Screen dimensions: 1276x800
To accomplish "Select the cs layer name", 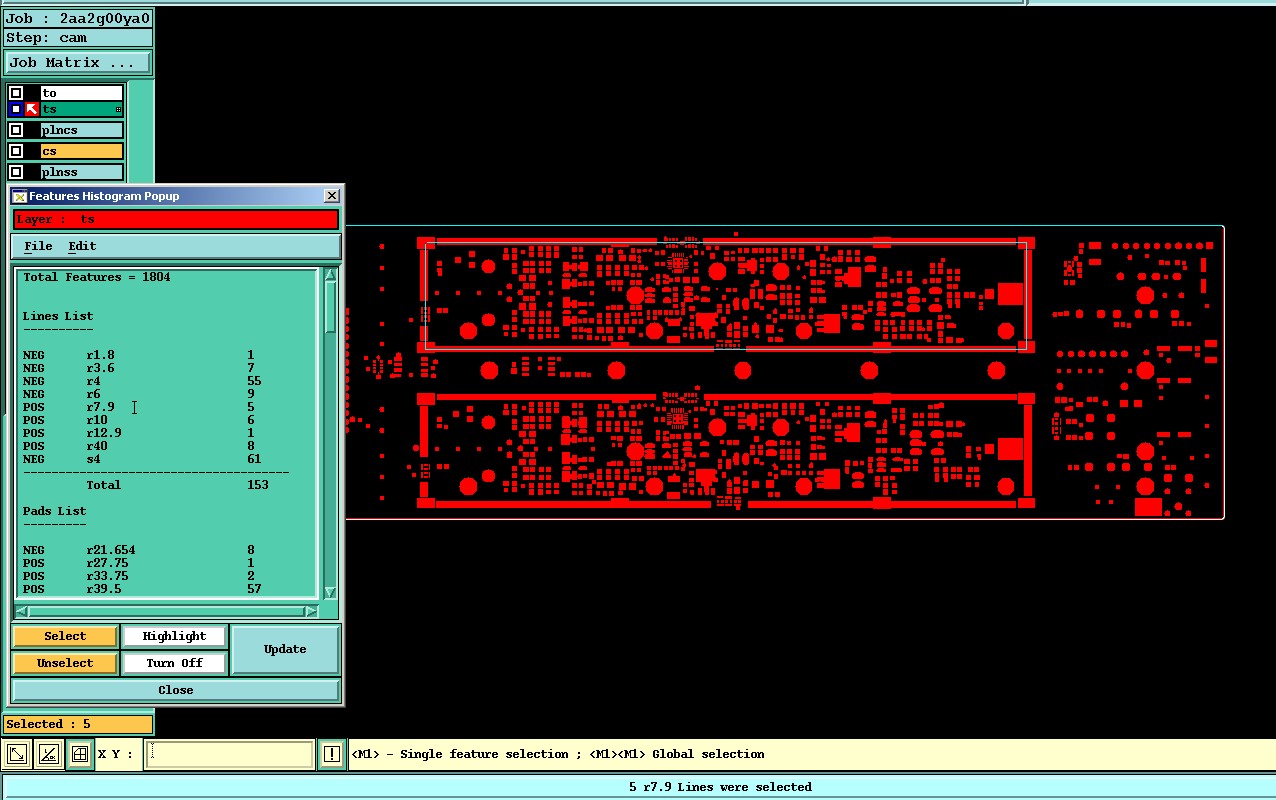I will (x=82, y=151).
